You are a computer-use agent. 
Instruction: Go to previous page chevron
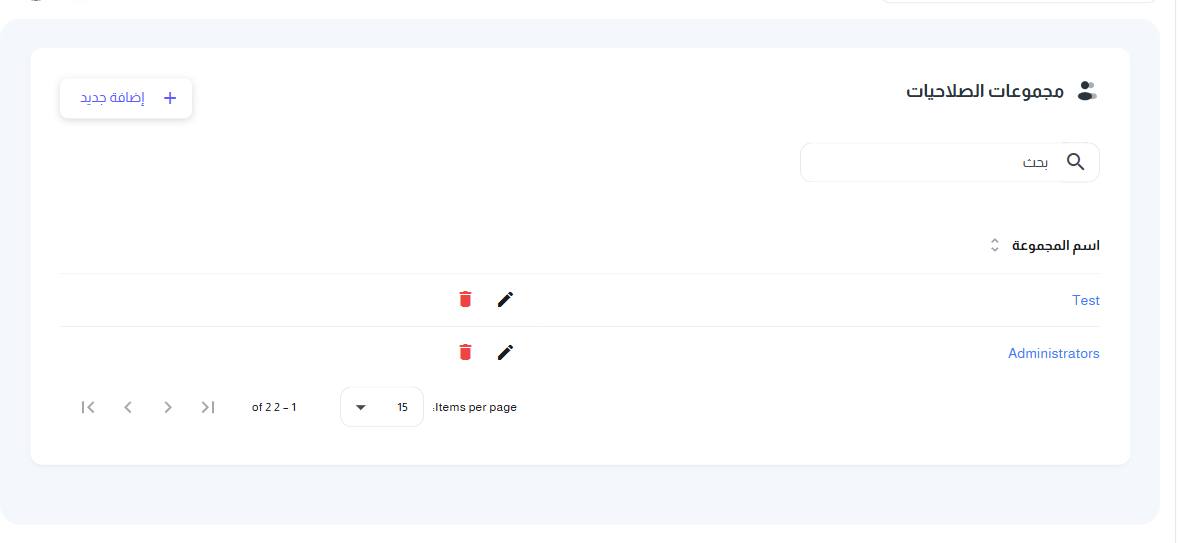click(128, 407)
